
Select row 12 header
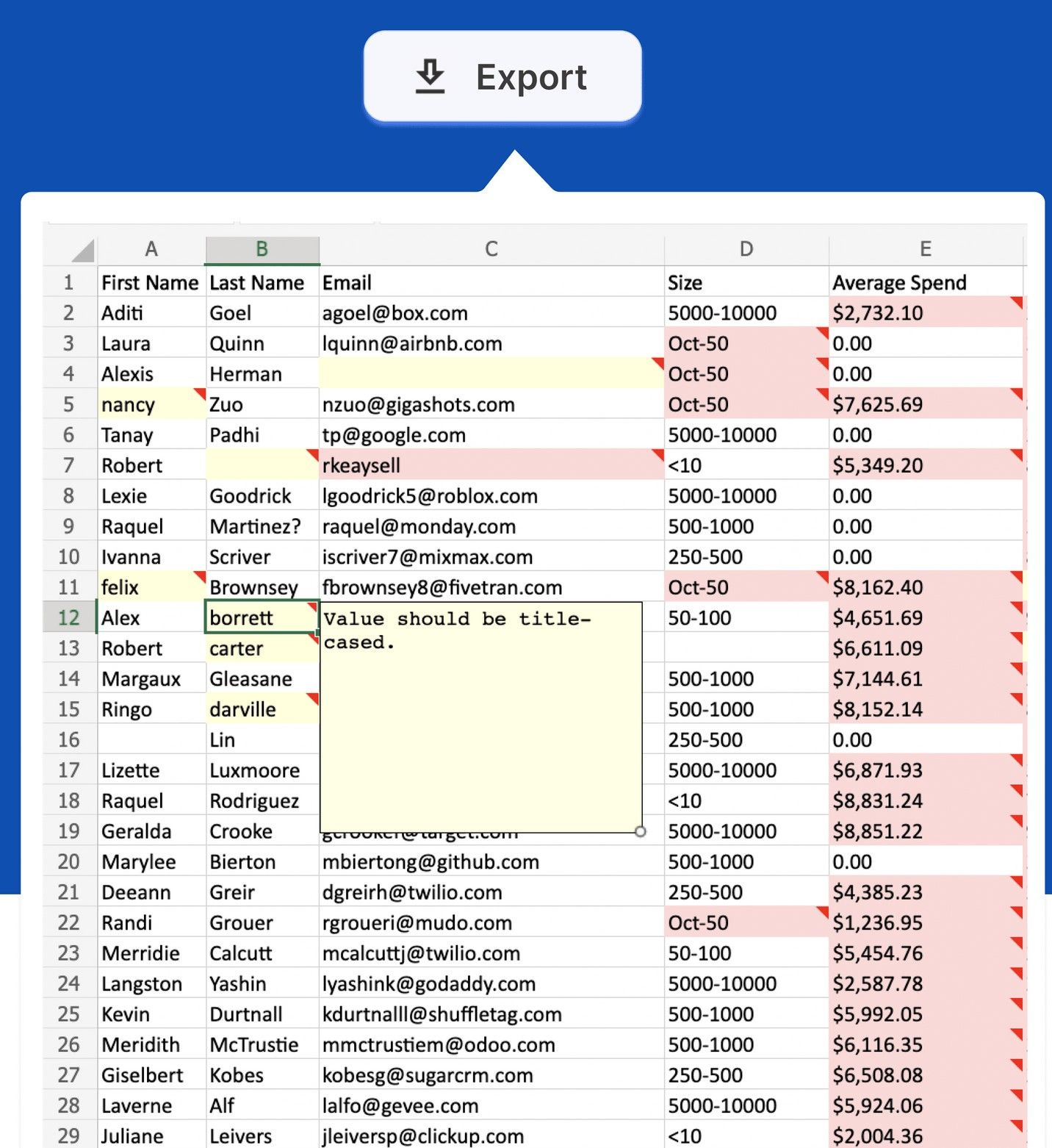pos(69,617)
